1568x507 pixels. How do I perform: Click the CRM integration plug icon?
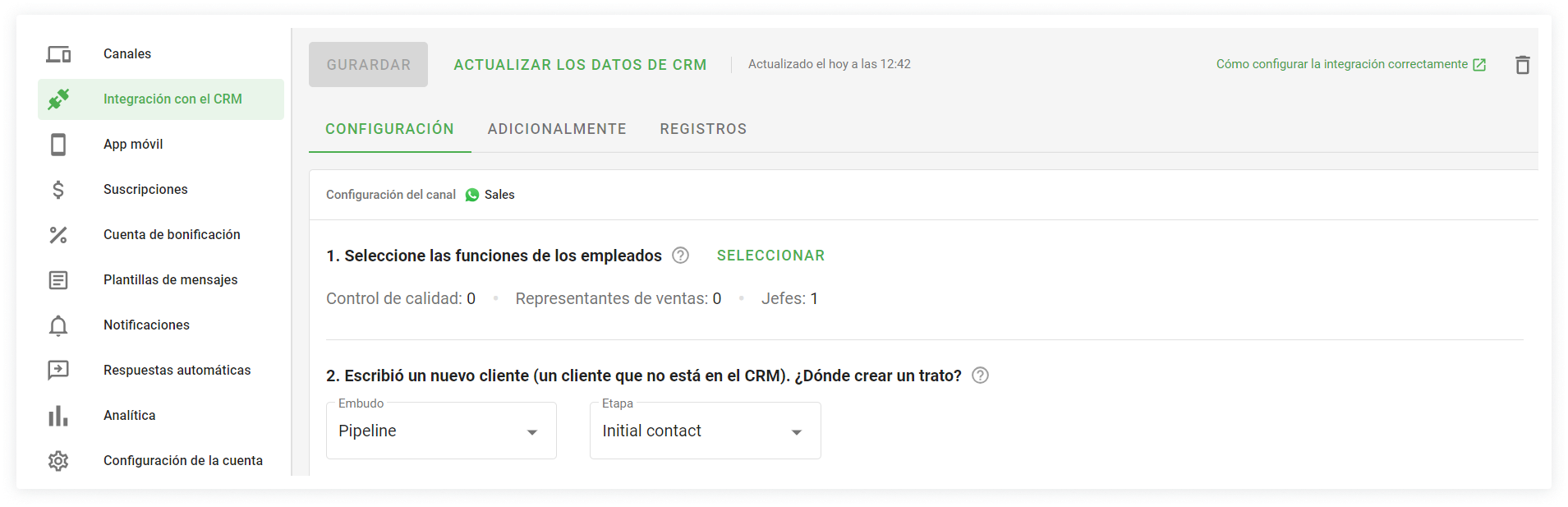click(x=58, y=99)
